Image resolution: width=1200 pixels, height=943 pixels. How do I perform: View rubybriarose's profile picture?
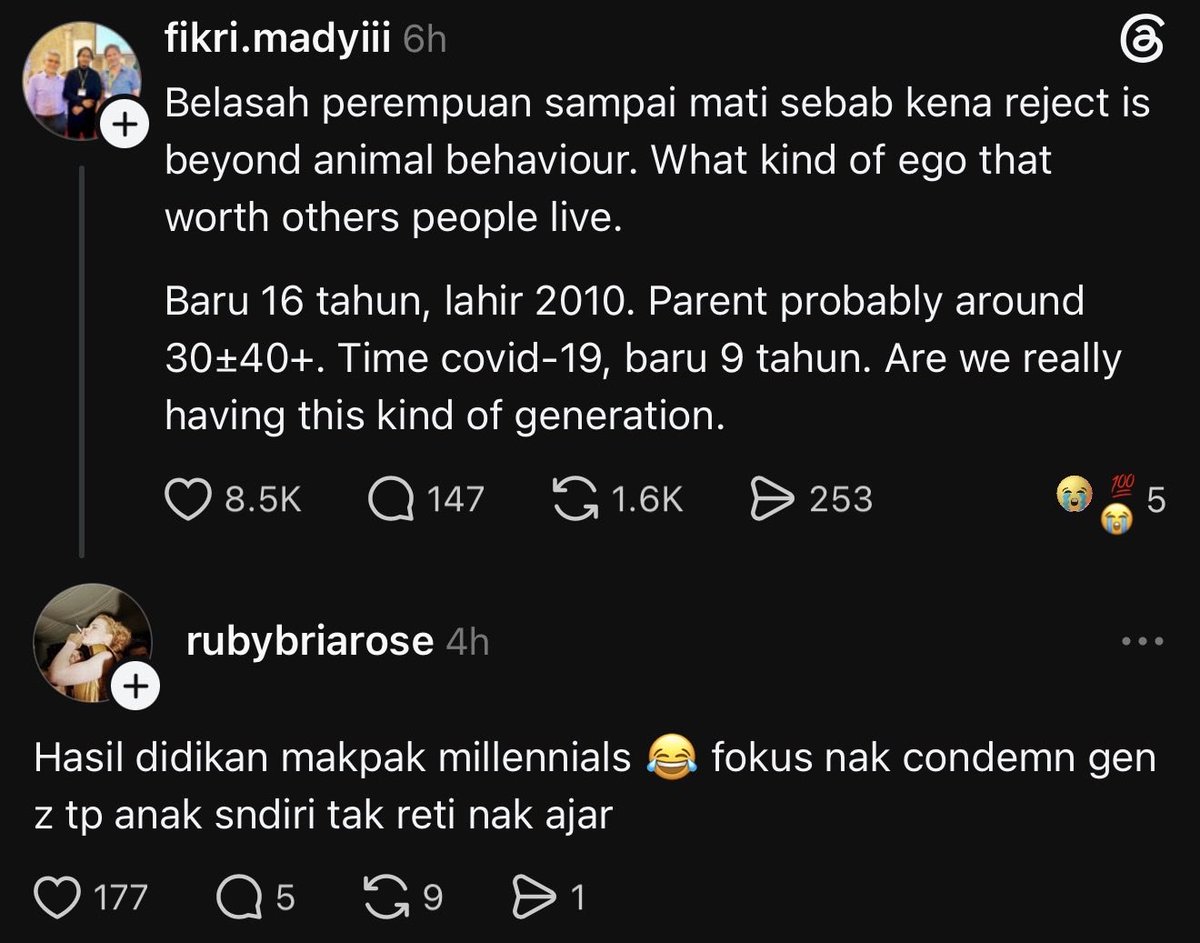92,642
